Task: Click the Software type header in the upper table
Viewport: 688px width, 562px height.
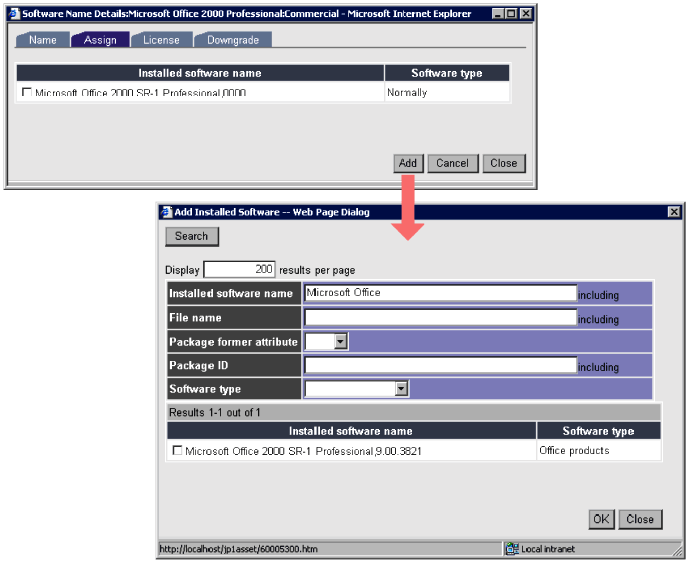Action: click(x=447, y=73)
